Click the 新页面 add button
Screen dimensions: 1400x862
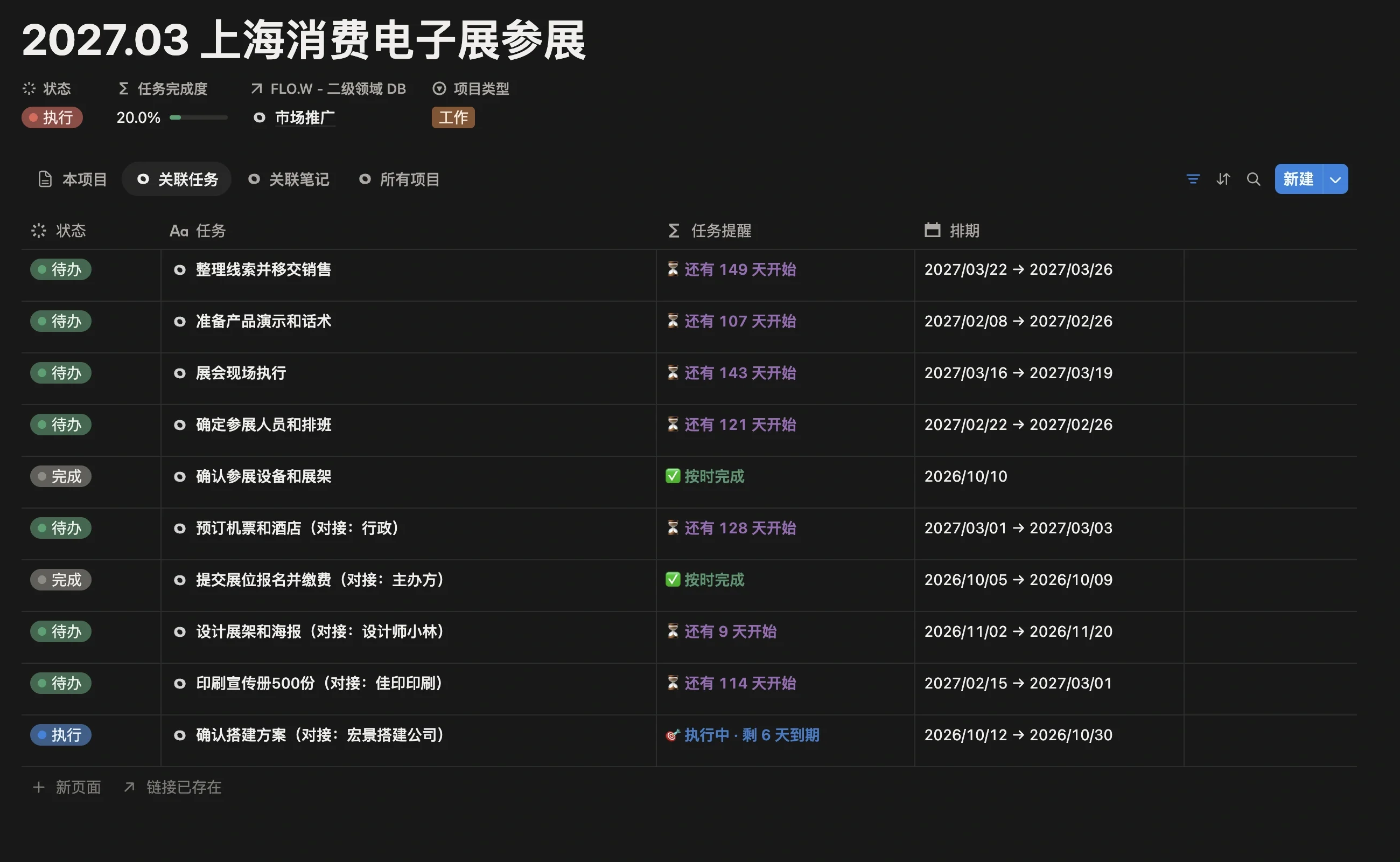67,787
